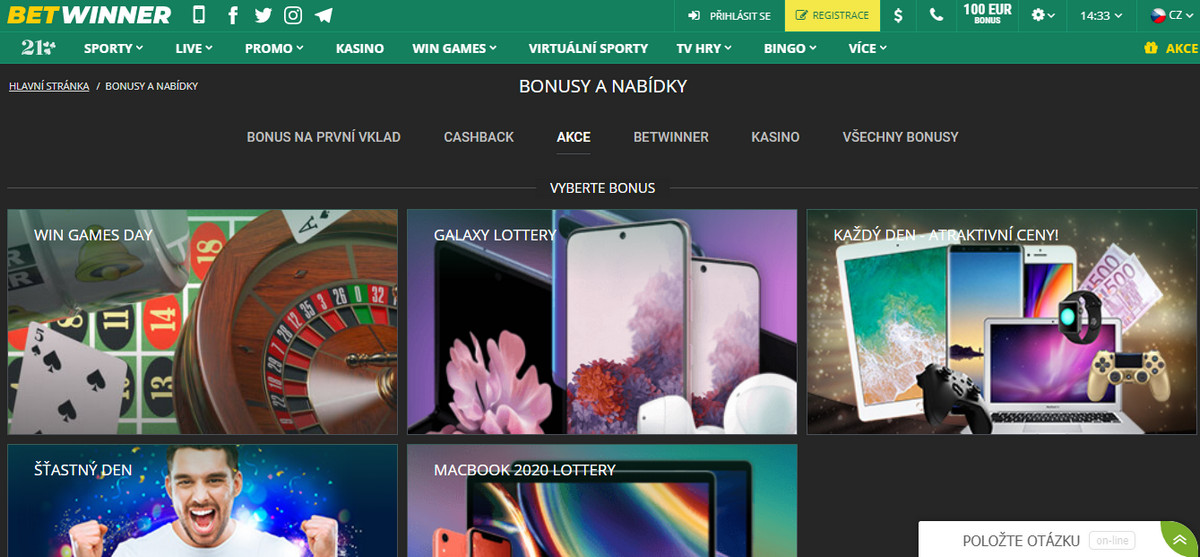Viewport: 1200px width, 557px height.
Task: Open the Galaxy Lottery promo card
Action: coord(602,321)
